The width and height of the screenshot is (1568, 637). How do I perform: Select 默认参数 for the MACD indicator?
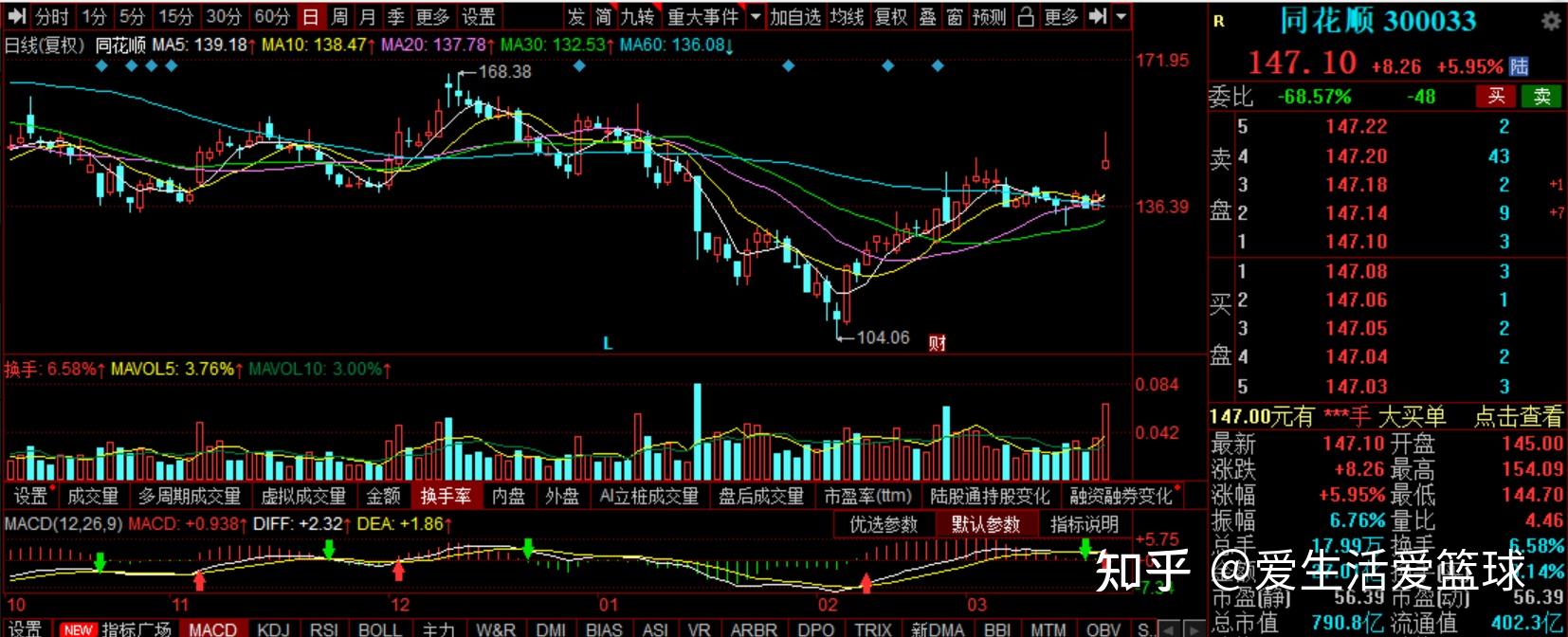pos(986,524)
